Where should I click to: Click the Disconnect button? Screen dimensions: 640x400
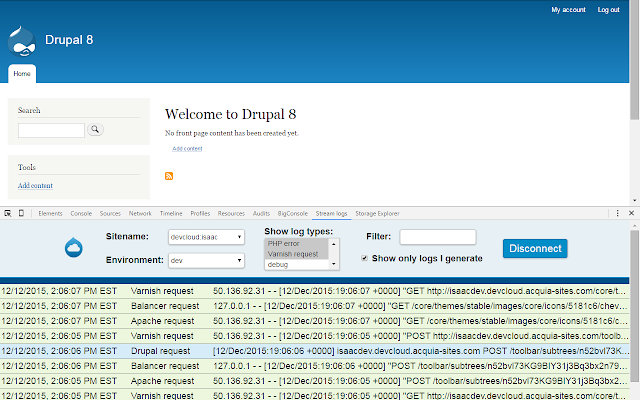point(535,248)
